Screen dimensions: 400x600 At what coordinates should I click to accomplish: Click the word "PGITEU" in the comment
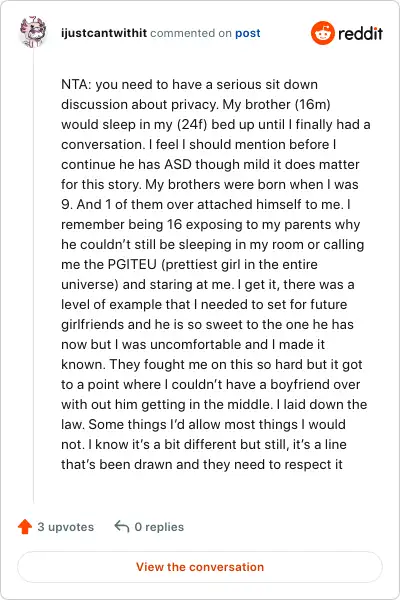(x=132, y=264)
